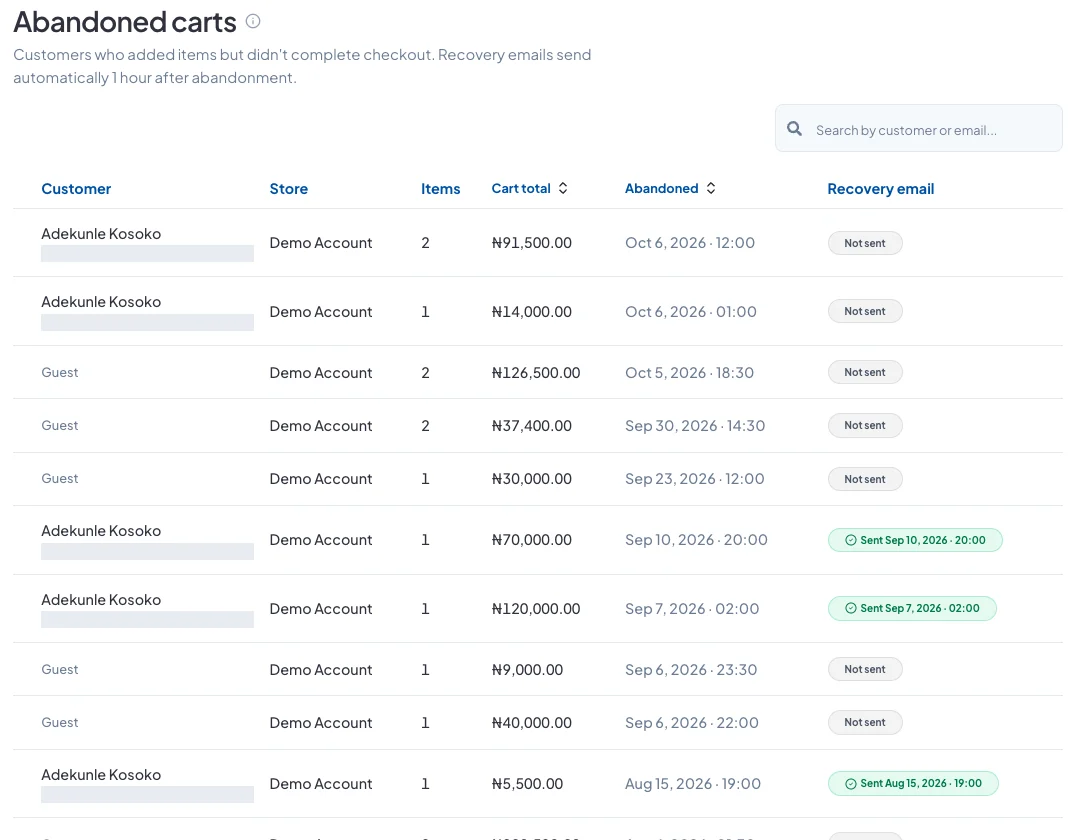Click Not sent badge for ₦126,500.00 cart
The image size is (1083, 840).
click(865, 372)
